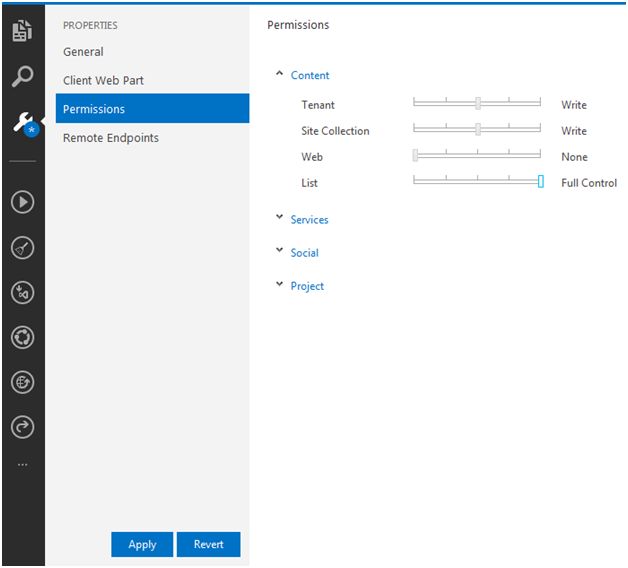Expand the Services permissions section
Screen dimensions: 628x568
[309, 220]
